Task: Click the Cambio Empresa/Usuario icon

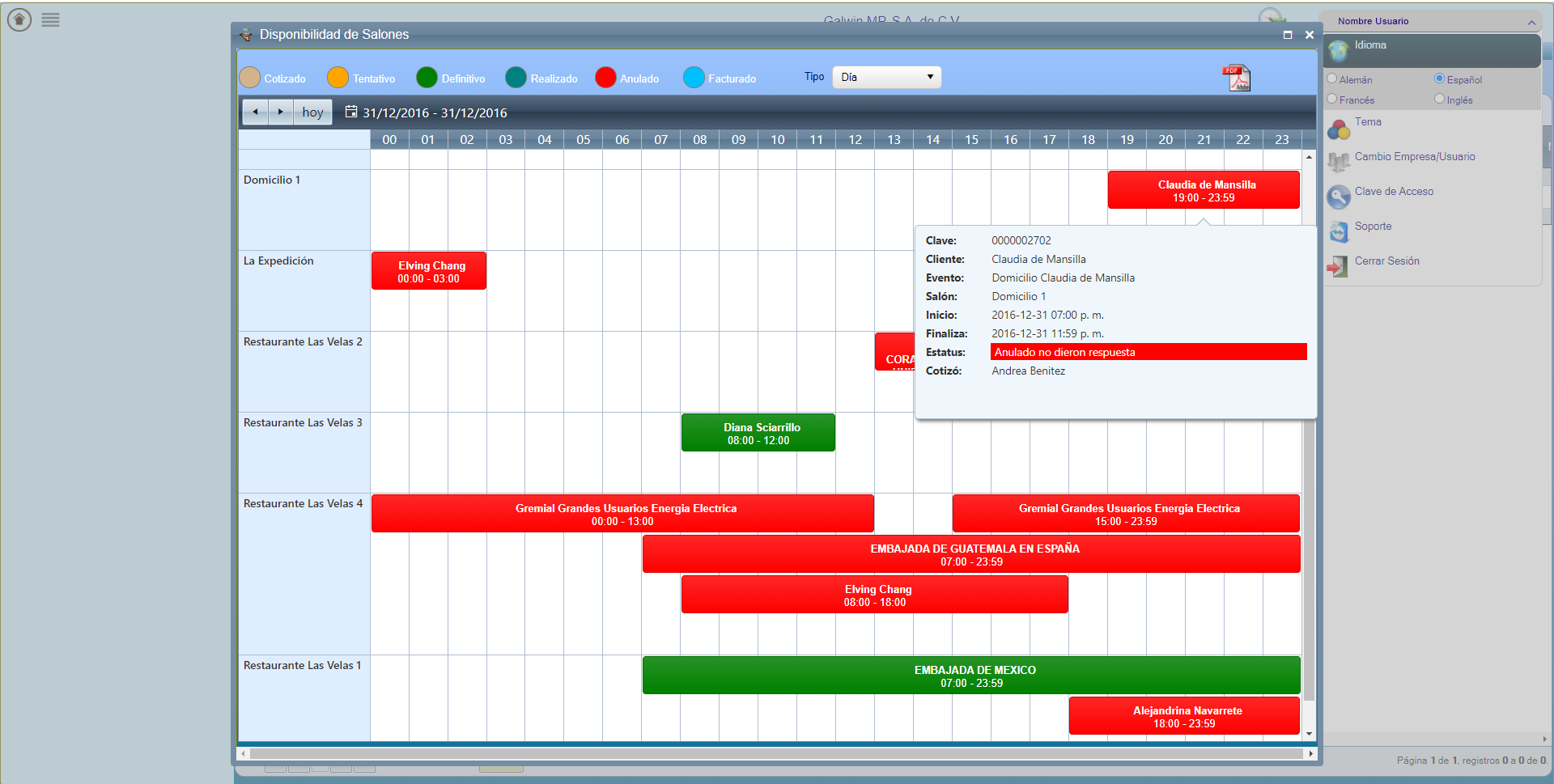Action: point(1339,162)
